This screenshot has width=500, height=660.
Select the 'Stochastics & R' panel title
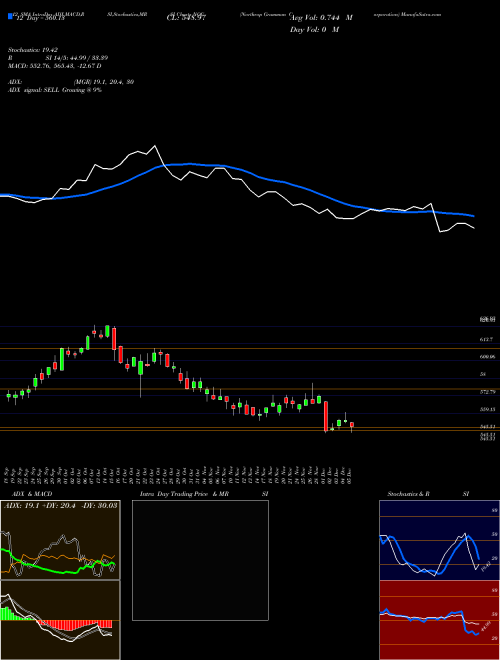[x=408, y=494]
